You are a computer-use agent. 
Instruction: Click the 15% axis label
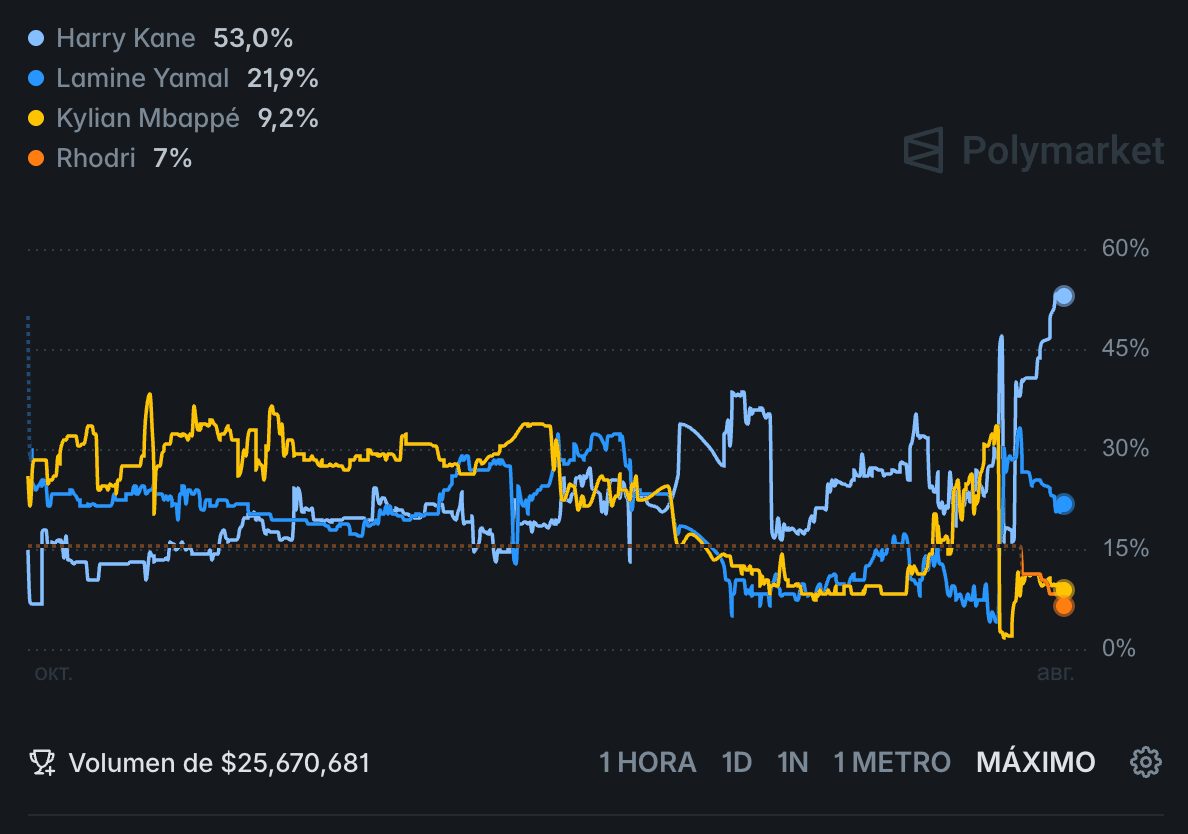(x=1125, y=548)
